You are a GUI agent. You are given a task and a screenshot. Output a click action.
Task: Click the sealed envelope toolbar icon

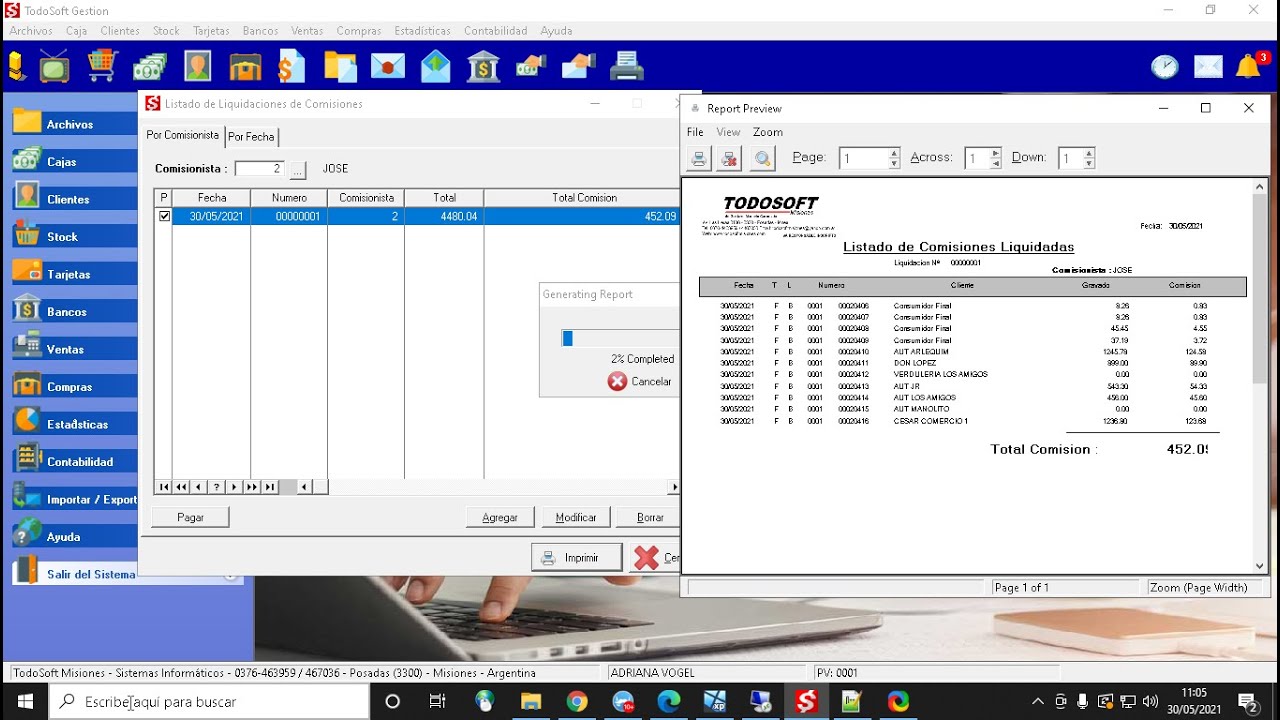point(387,67)
